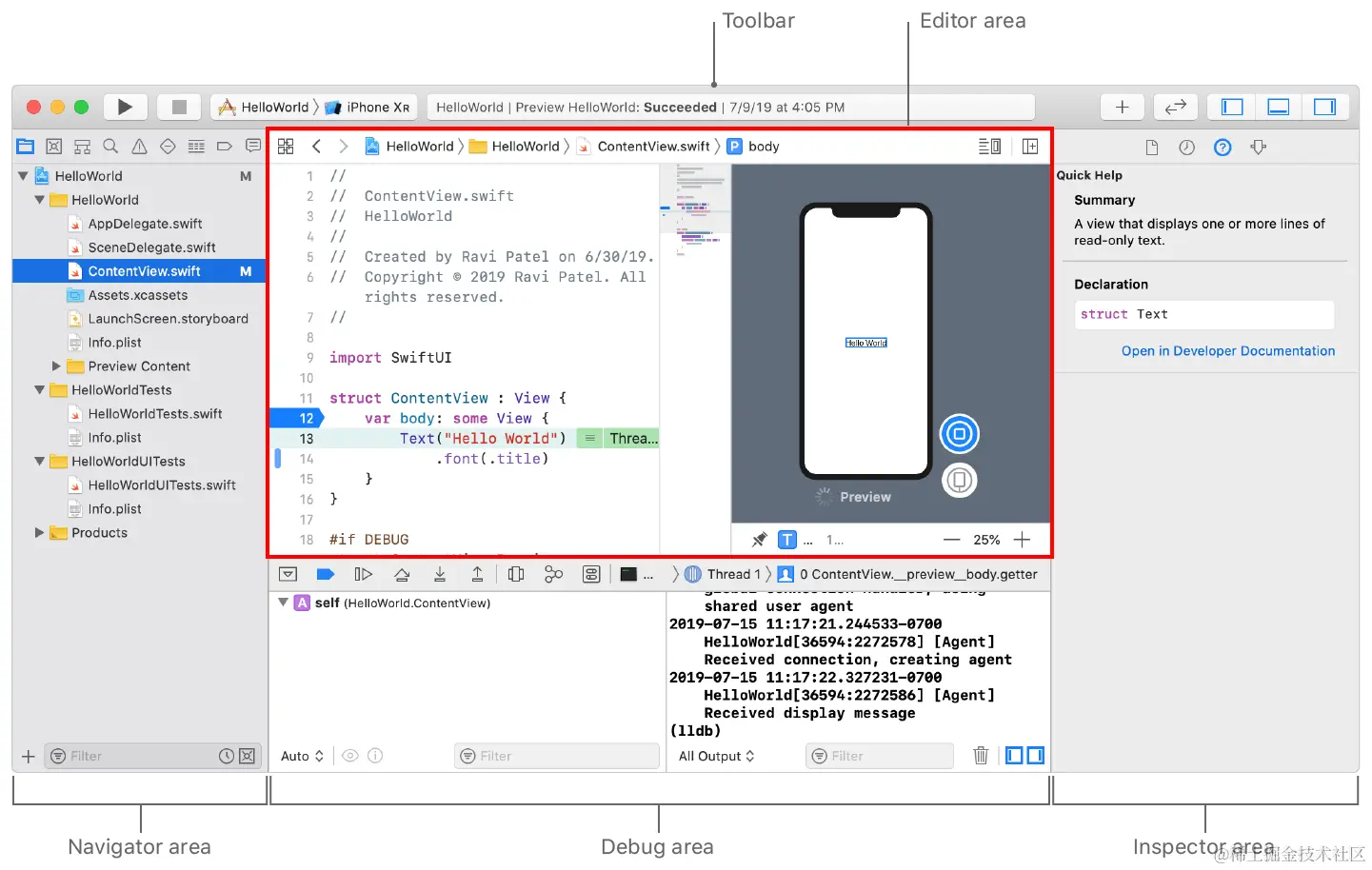This screenshot has height=870, width=1372.
Task: Open Source Control navigator tab
Action: coord(54,147)
